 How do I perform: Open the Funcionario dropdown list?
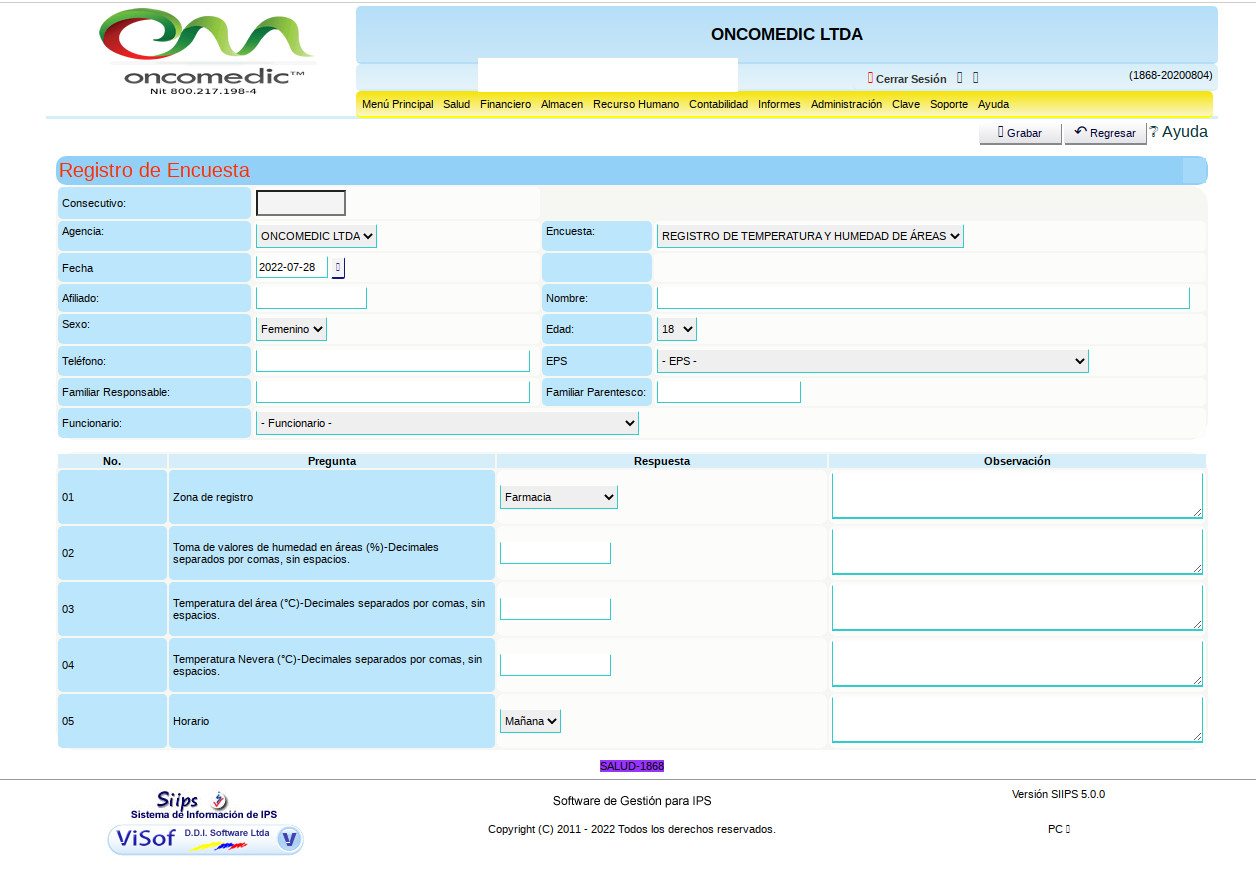click(x=447, y=423)
